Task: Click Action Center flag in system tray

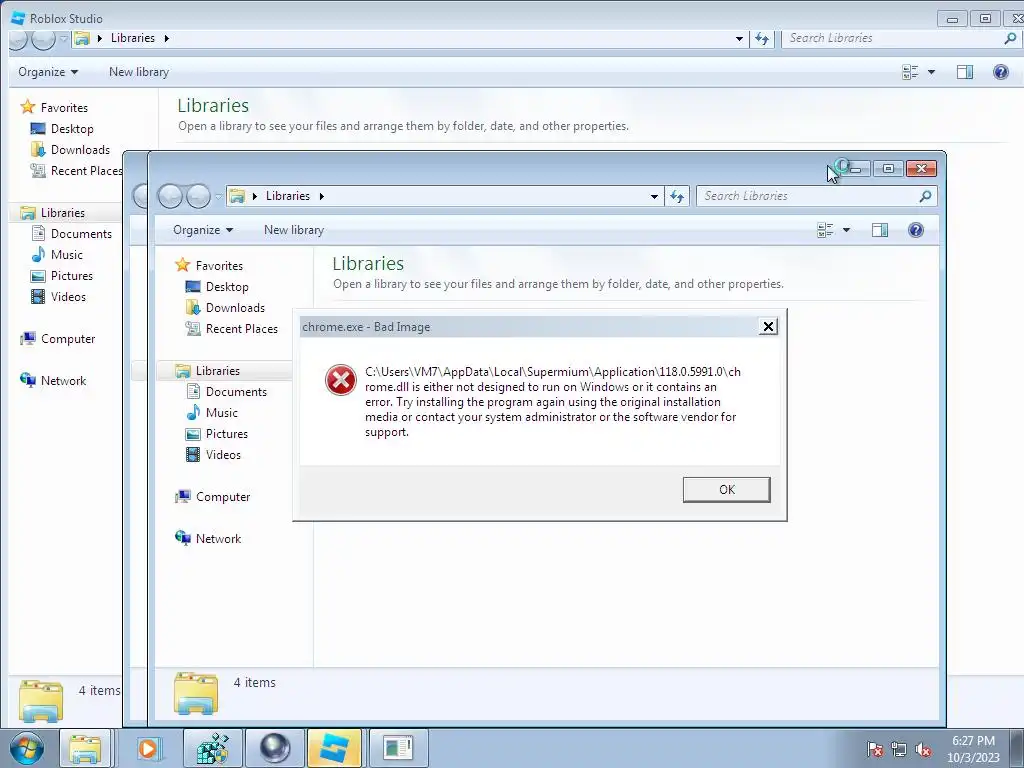Action: [x=875, y=749]
